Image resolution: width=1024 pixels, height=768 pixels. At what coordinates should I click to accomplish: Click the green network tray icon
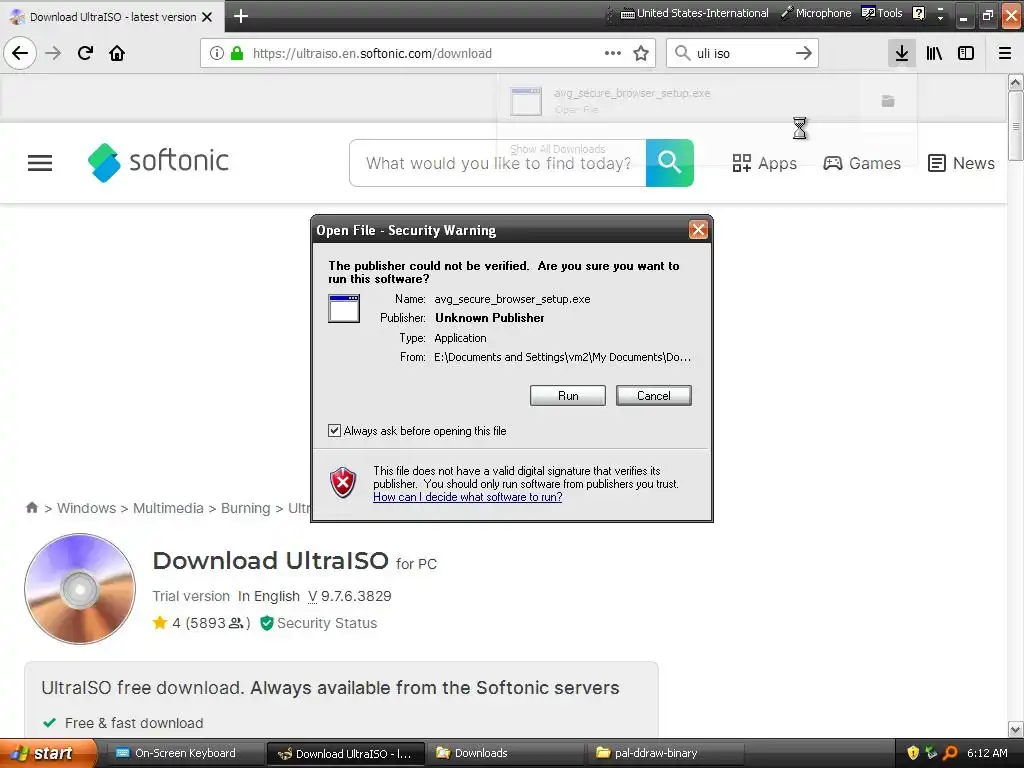tap(931, 753)
